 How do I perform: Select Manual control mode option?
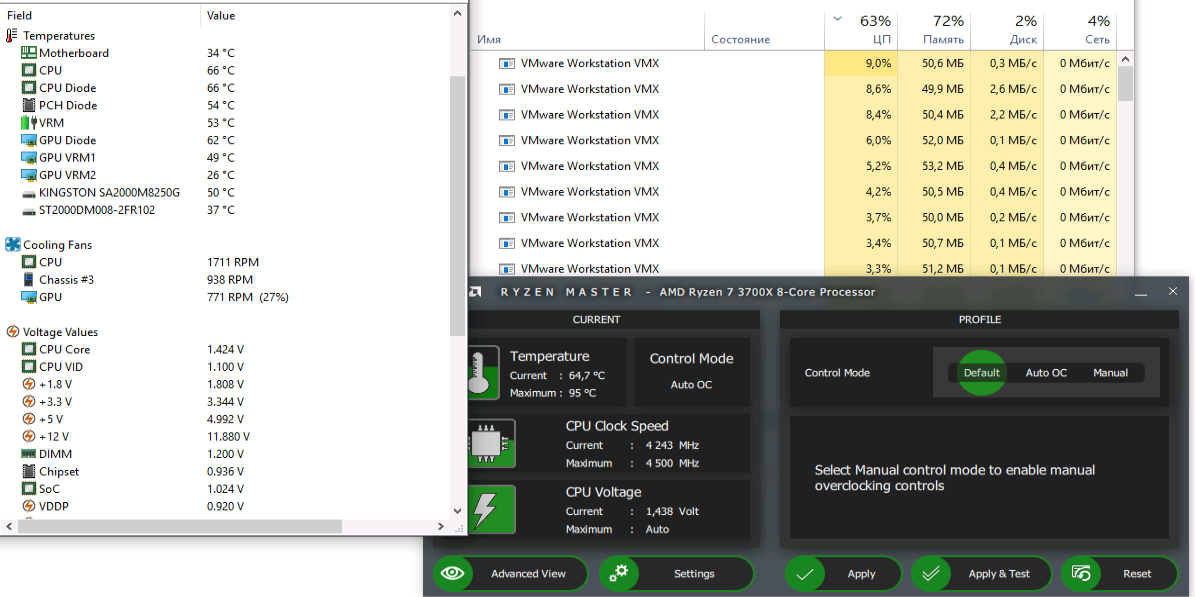[x=1110, y=373]
